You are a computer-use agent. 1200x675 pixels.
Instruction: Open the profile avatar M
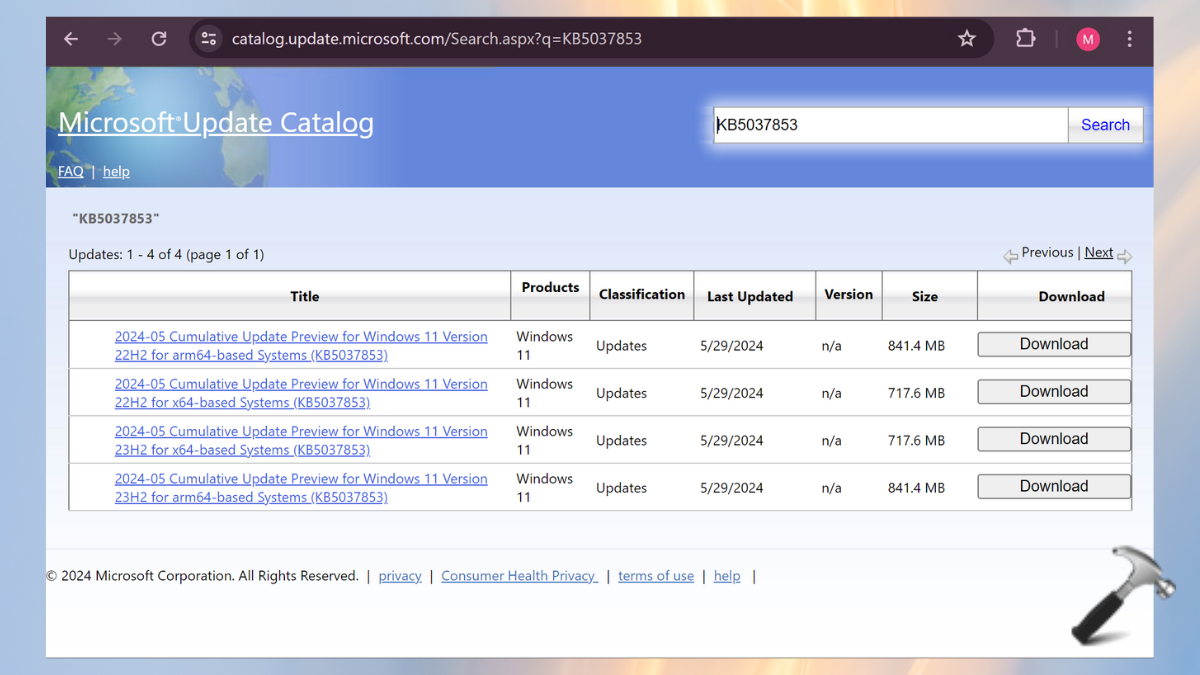[1088, 39]
